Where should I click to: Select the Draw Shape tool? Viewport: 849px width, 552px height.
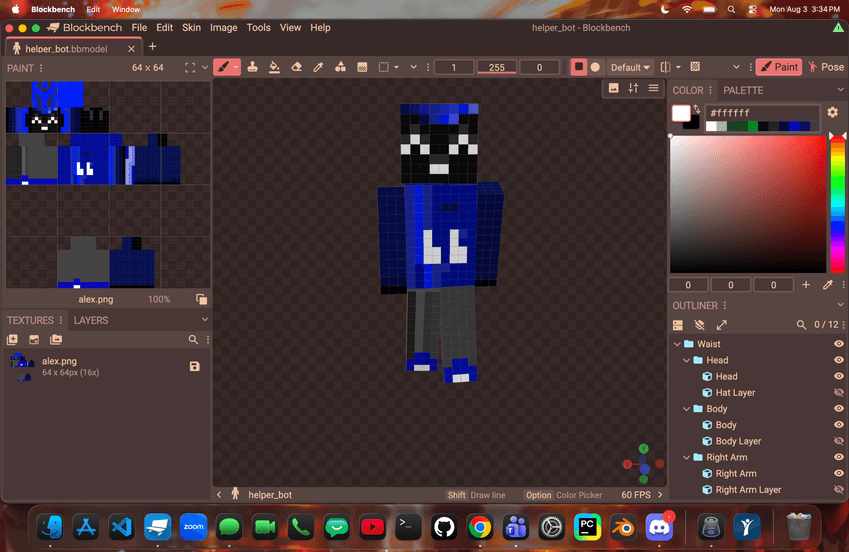click(340, 67)
